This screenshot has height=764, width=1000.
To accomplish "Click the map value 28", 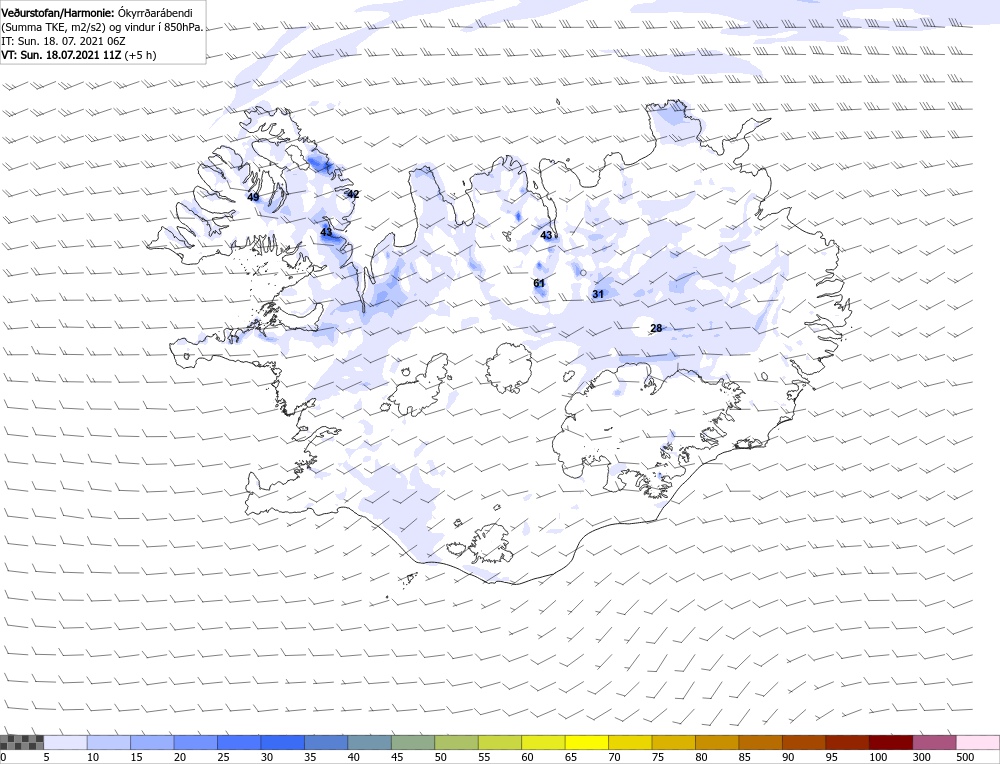I will [x=656, y=328].
